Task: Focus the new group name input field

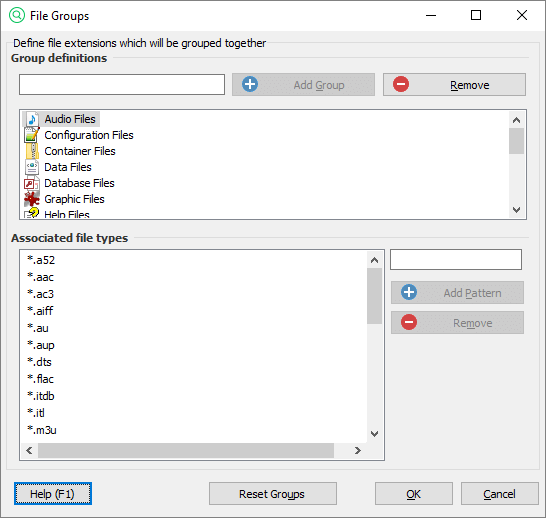Action: [122, 84]
